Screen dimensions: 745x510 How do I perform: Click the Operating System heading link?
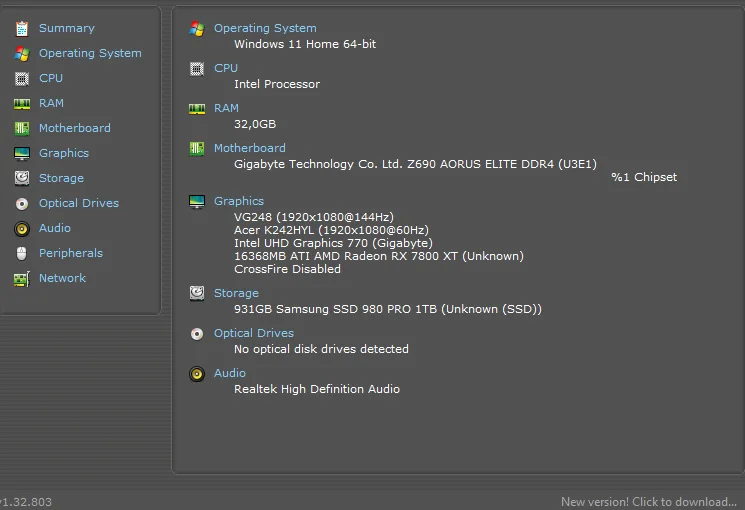(x=265, y=29)
